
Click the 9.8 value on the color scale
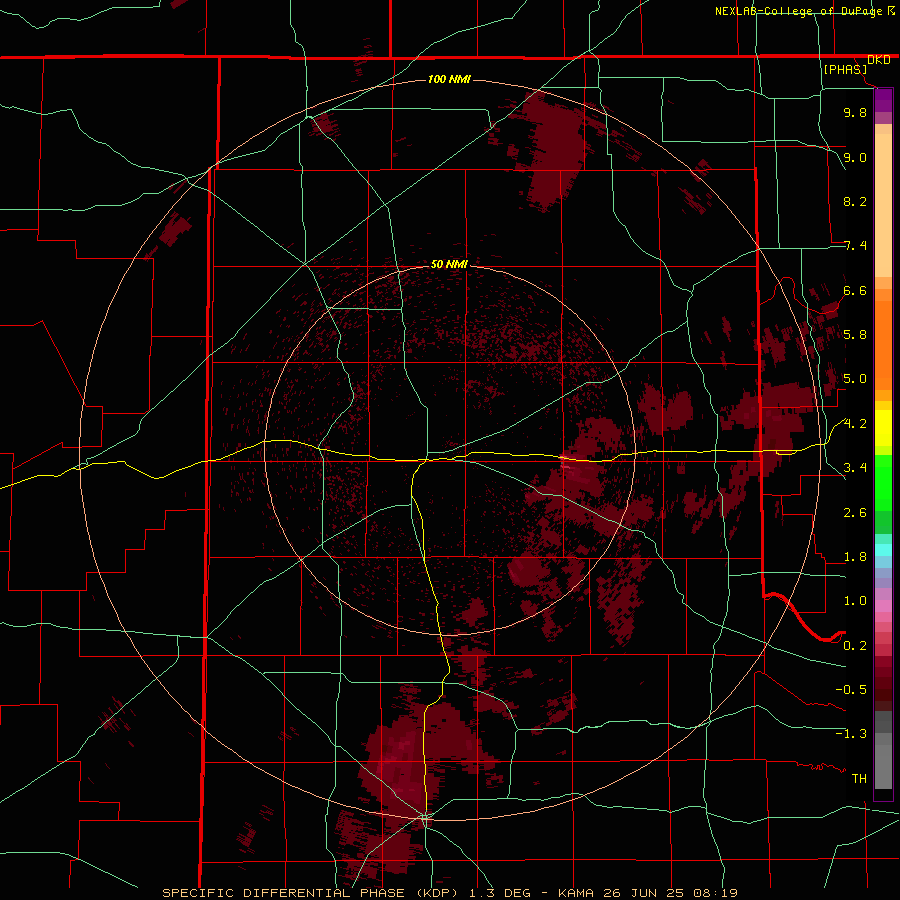[x=855, y=112]
